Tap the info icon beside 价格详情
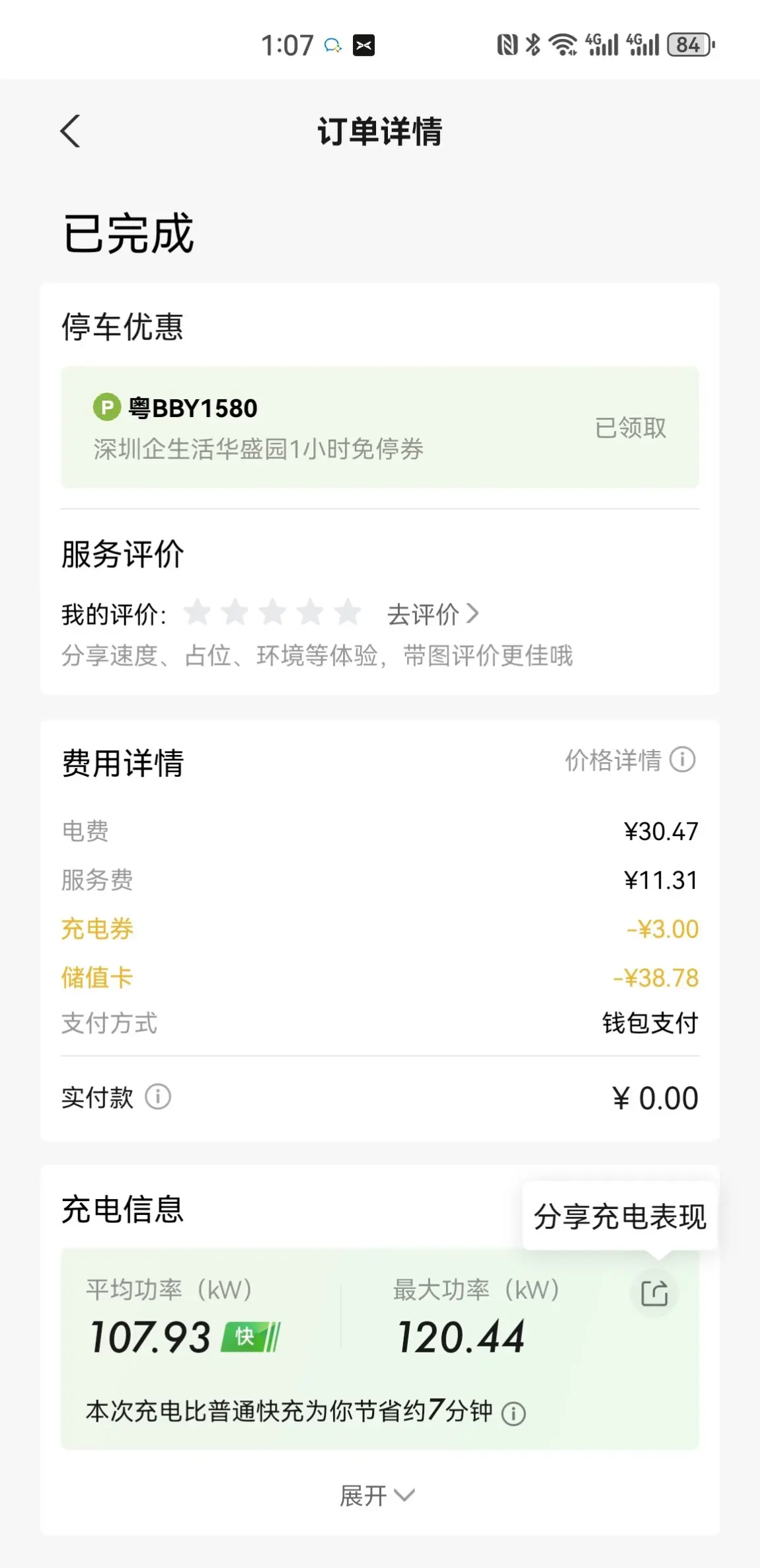 click(683, 760)
